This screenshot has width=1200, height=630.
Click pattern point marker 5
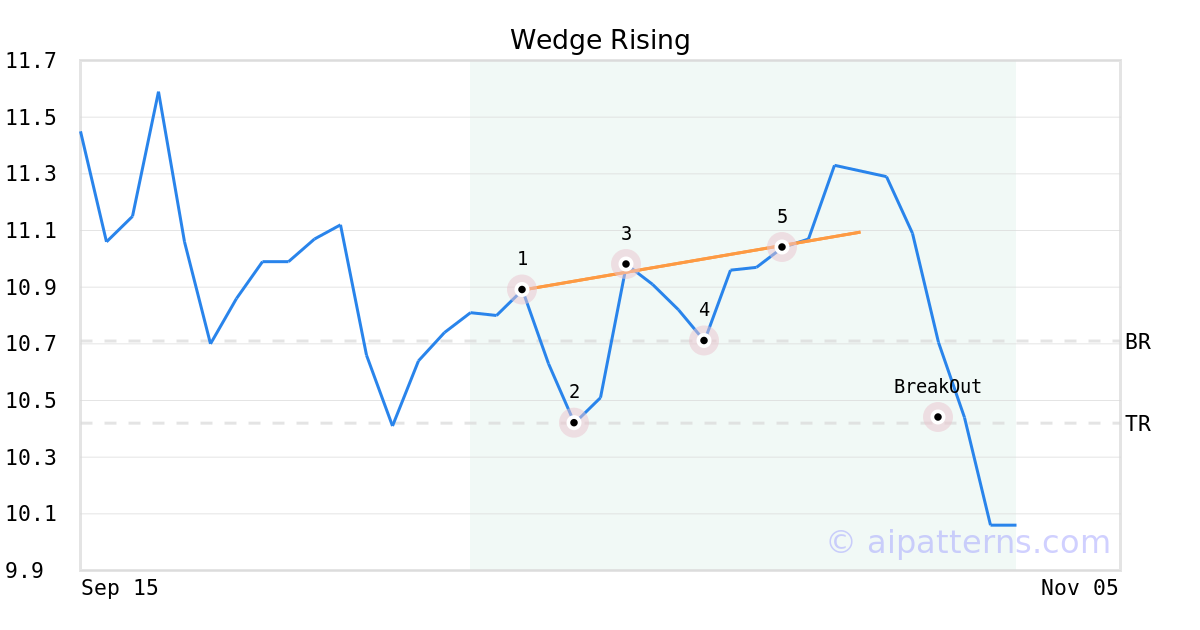click(782, 247)
